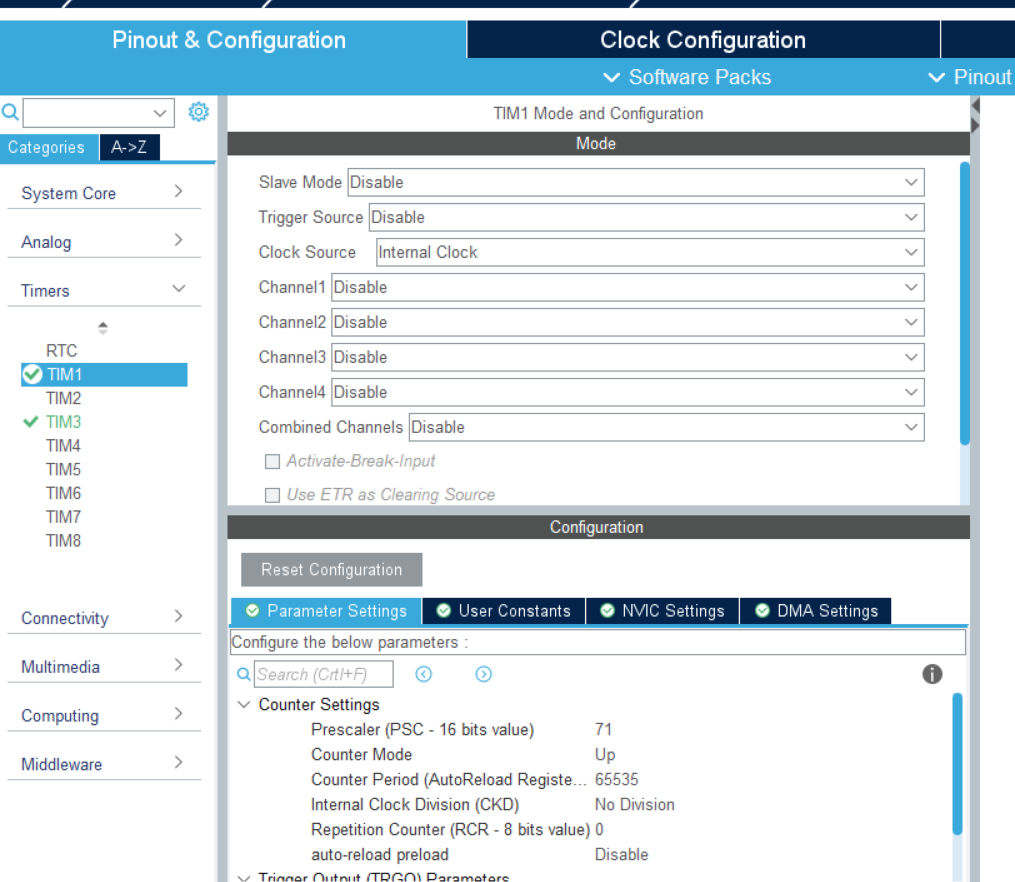This screenshot has height=882, width=1015.
Task: Select the Categories tab
Action: [x=47, y=148]
